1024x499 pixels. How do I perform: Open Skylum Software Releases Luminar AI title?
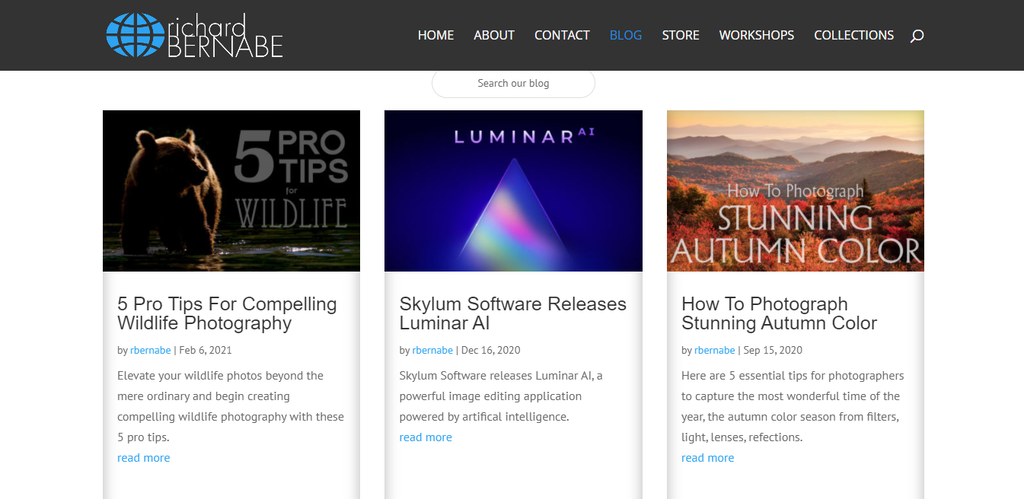click(512, 313)
